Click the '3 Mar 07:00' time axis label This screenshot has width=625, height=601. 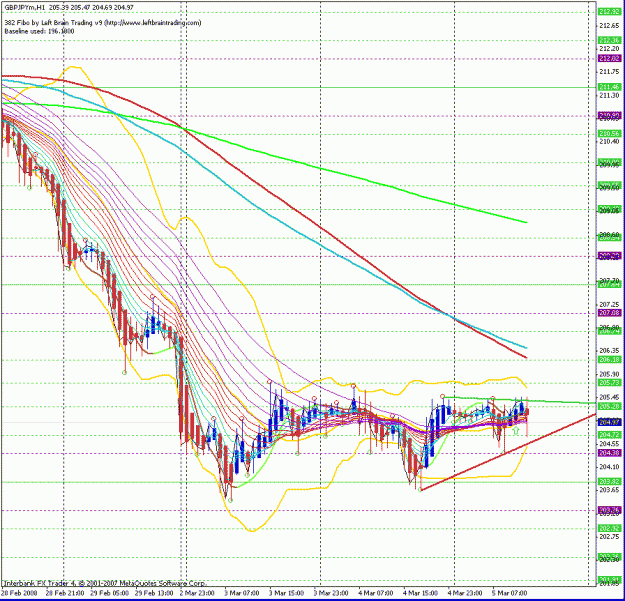[242, 593]
